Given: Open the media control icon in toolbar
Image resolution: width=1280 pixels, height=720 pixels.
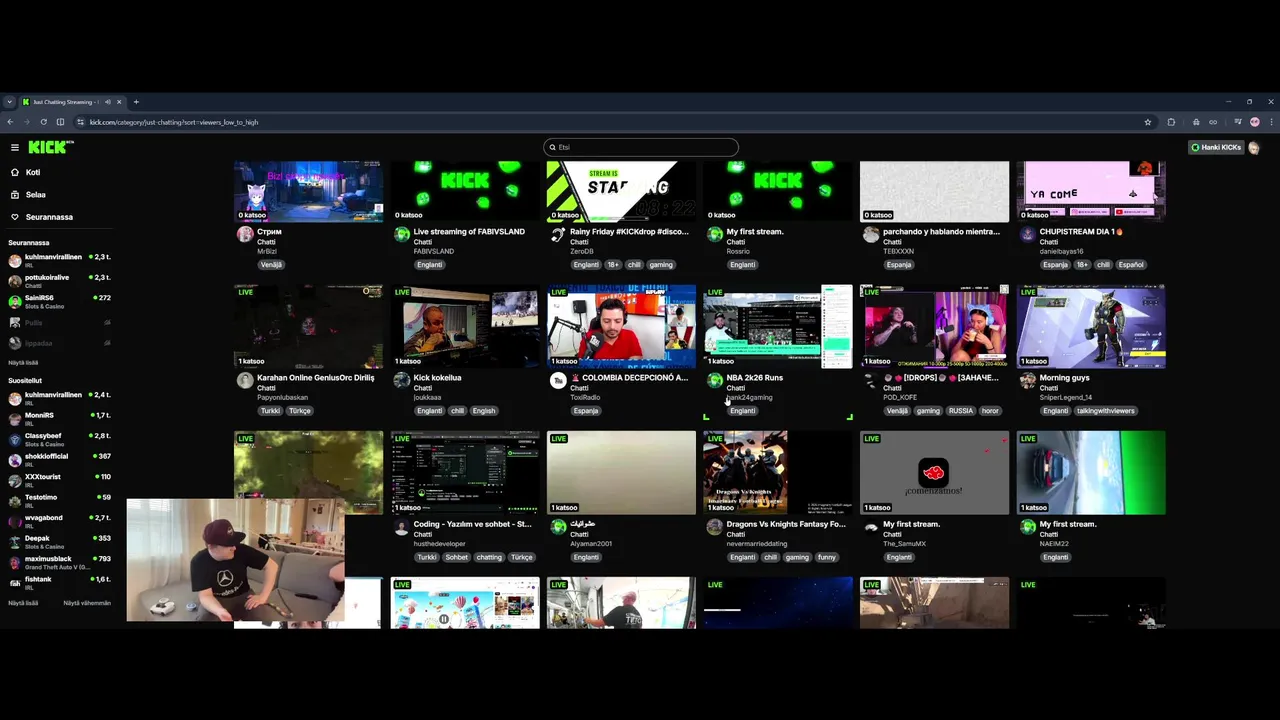Looking at the screenshot, I should (1237, 122).
